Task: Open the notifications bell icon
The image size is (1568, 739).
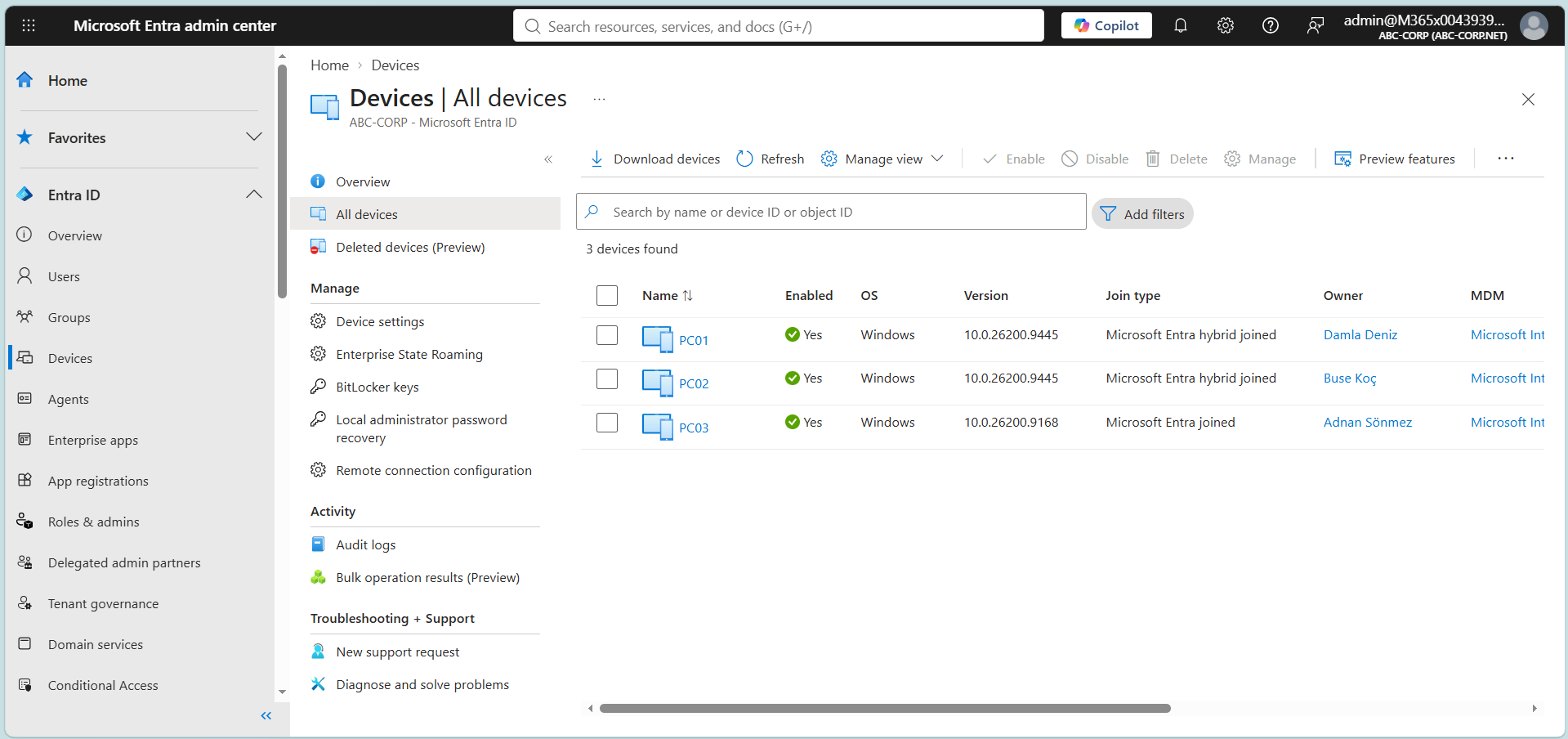Action: click(x=1180, y=25)
